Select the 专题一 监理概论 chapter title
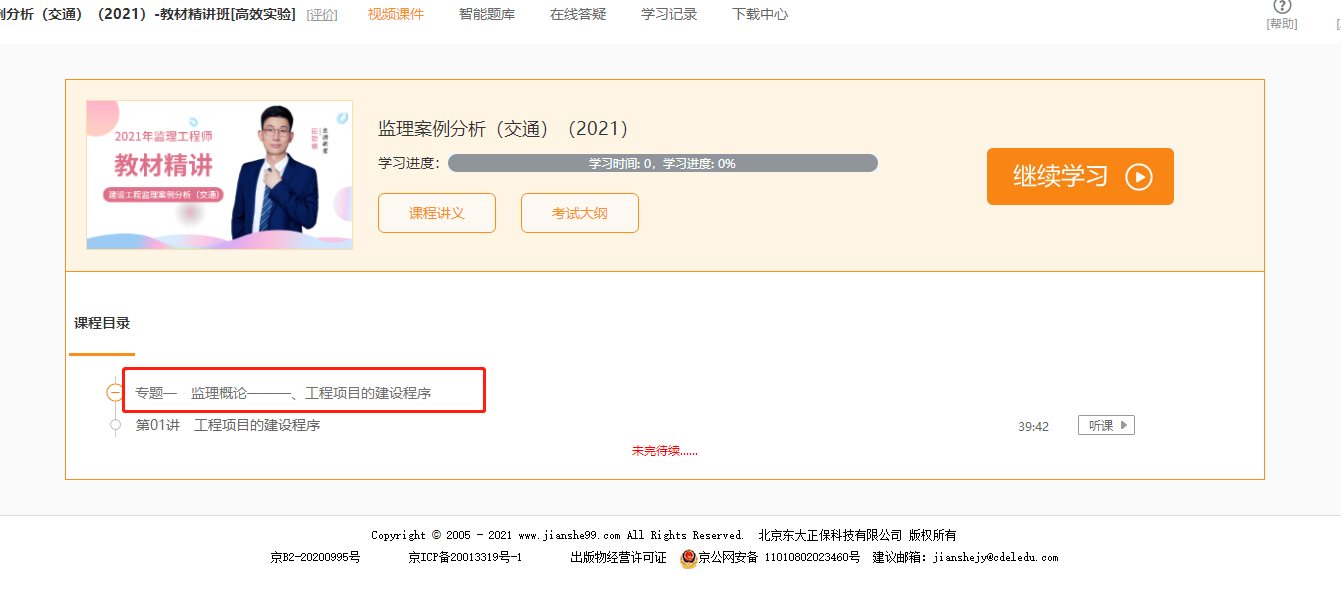1341x616 pixels. 283,393
